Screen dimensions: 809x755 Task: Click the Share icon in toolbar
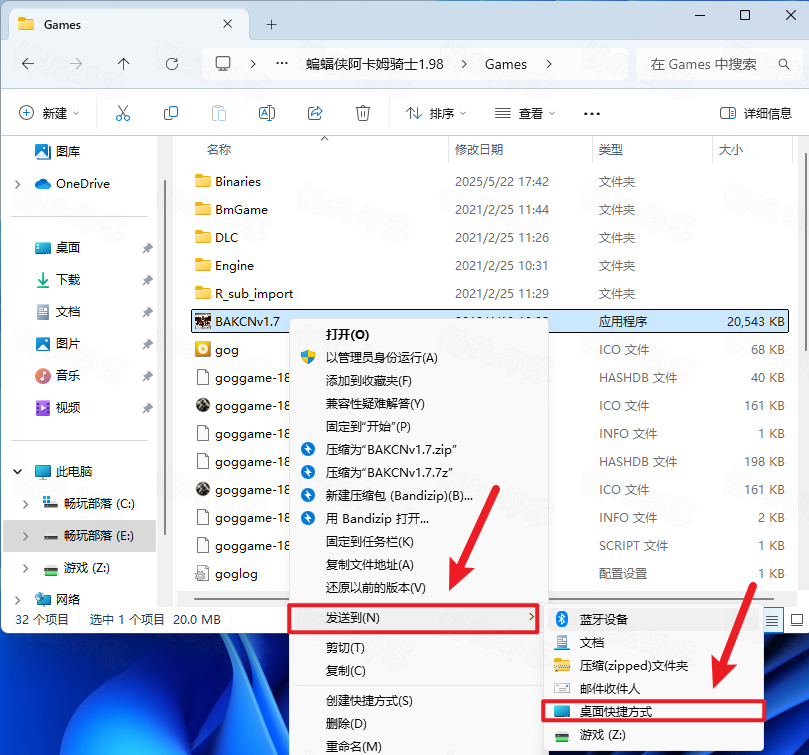[x=315, y=113]
